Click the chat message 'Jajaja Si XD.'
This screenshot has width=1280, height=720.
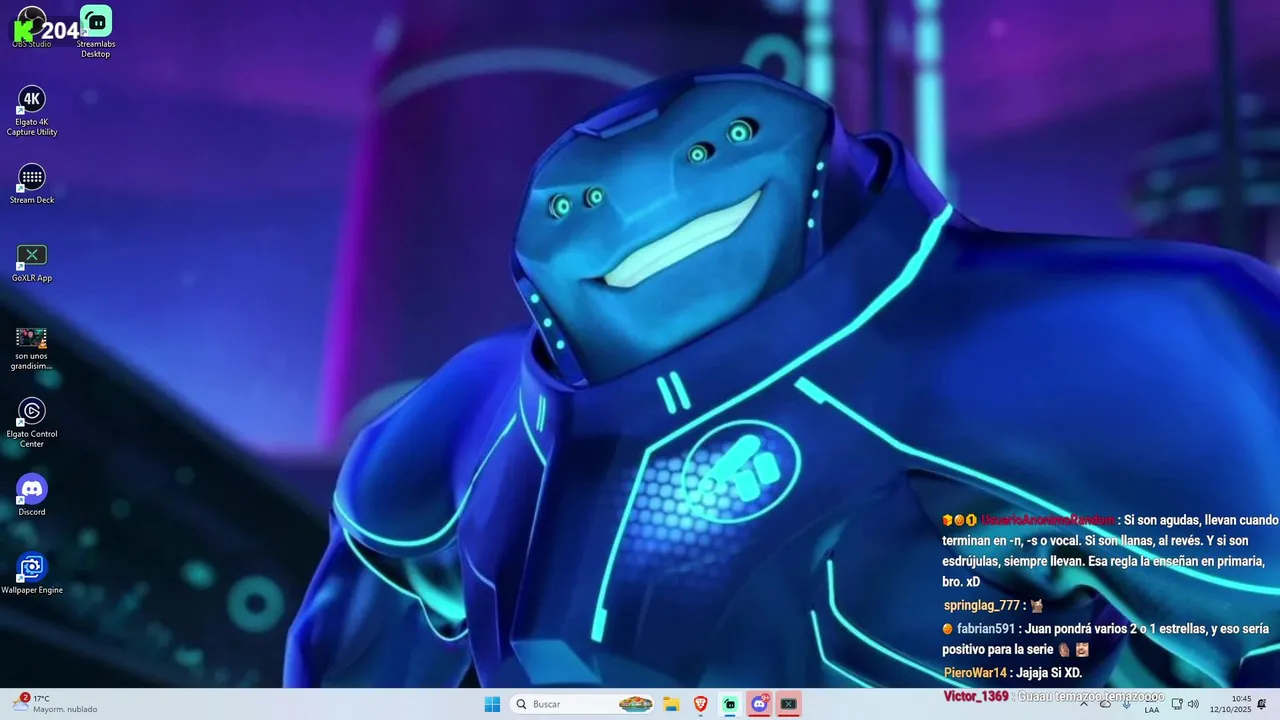1049,673
